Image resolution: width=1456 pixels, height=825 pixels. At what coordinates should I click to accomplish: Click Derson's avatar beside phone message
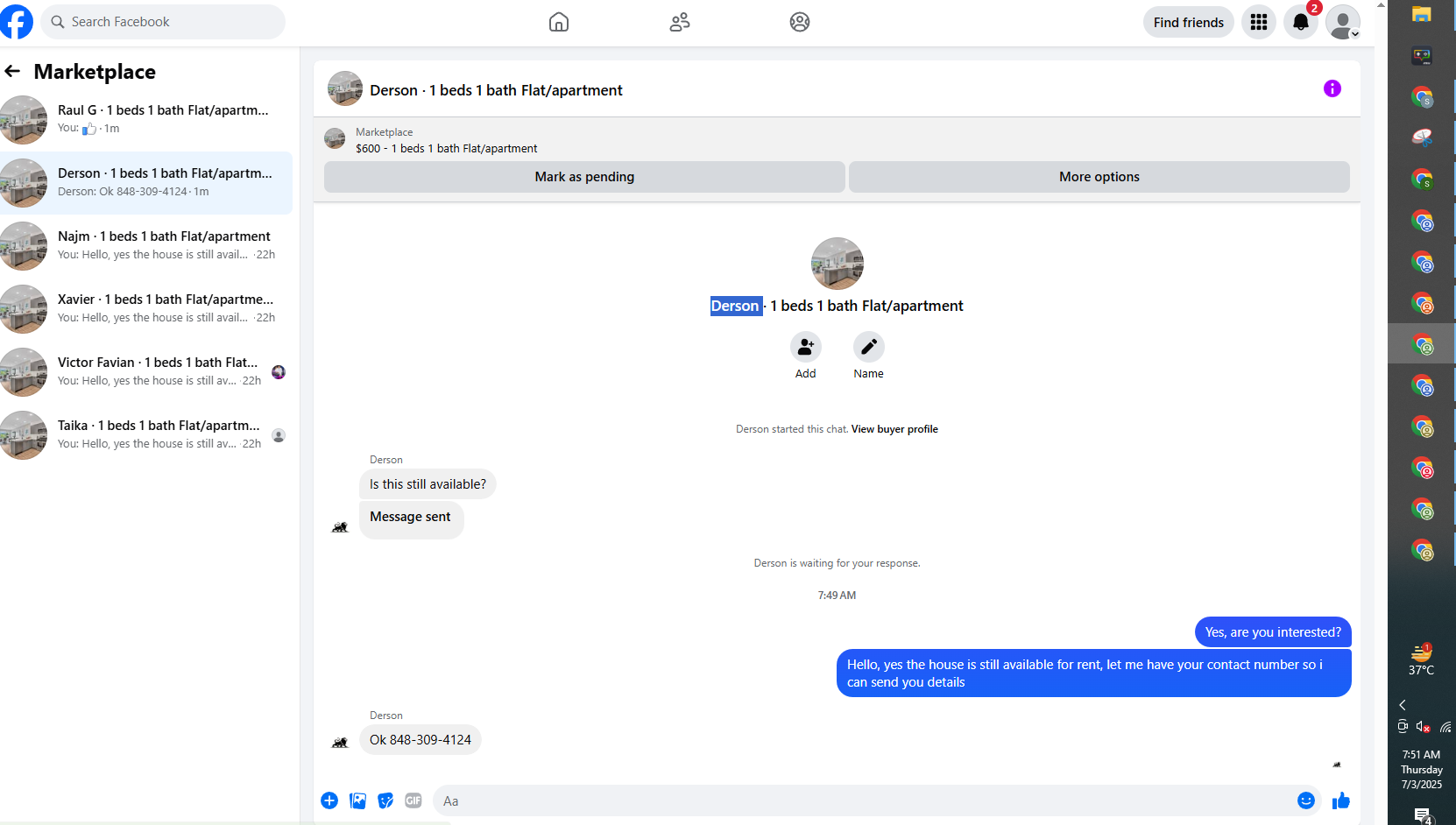coord(340,744)
